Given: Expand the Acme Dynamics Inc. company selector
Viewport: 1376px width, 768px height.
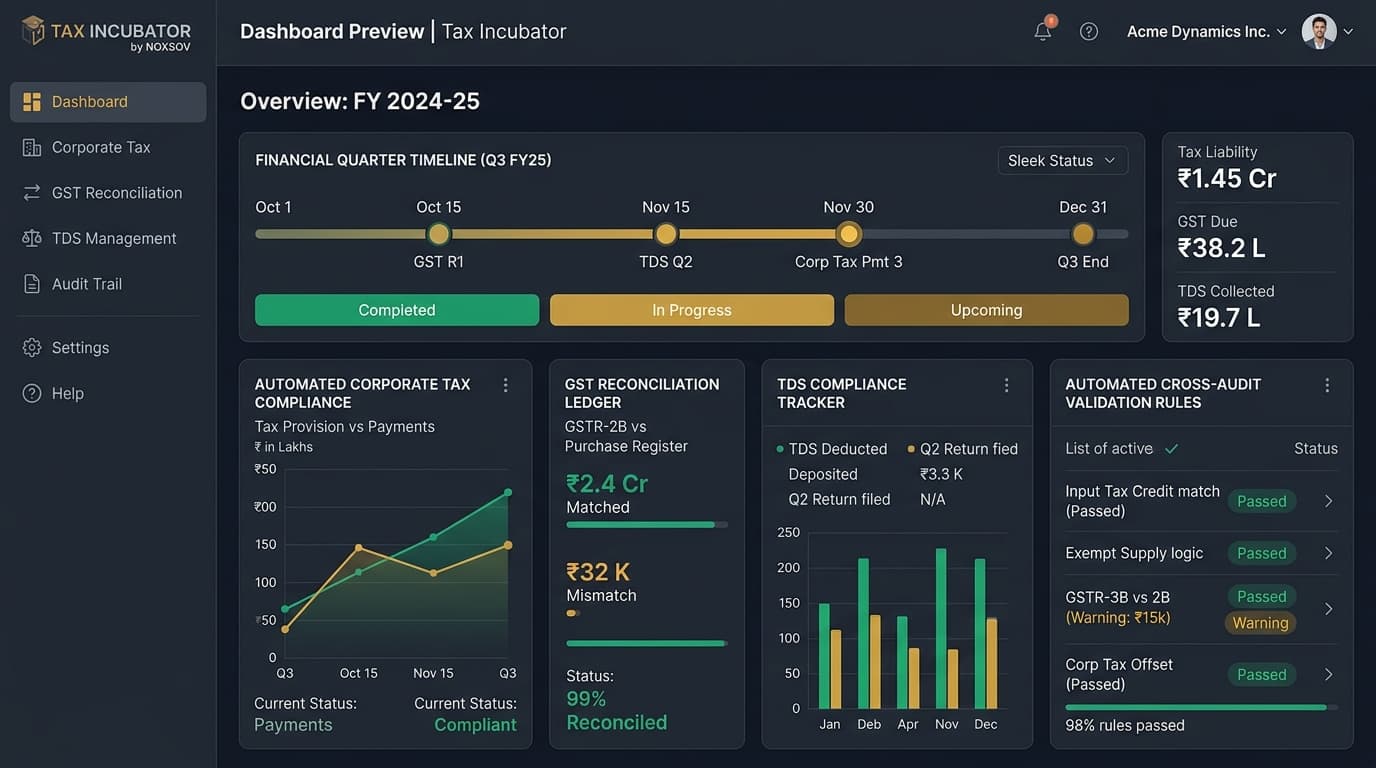Looking at the screenshot, I should [x=1207, y=32].
